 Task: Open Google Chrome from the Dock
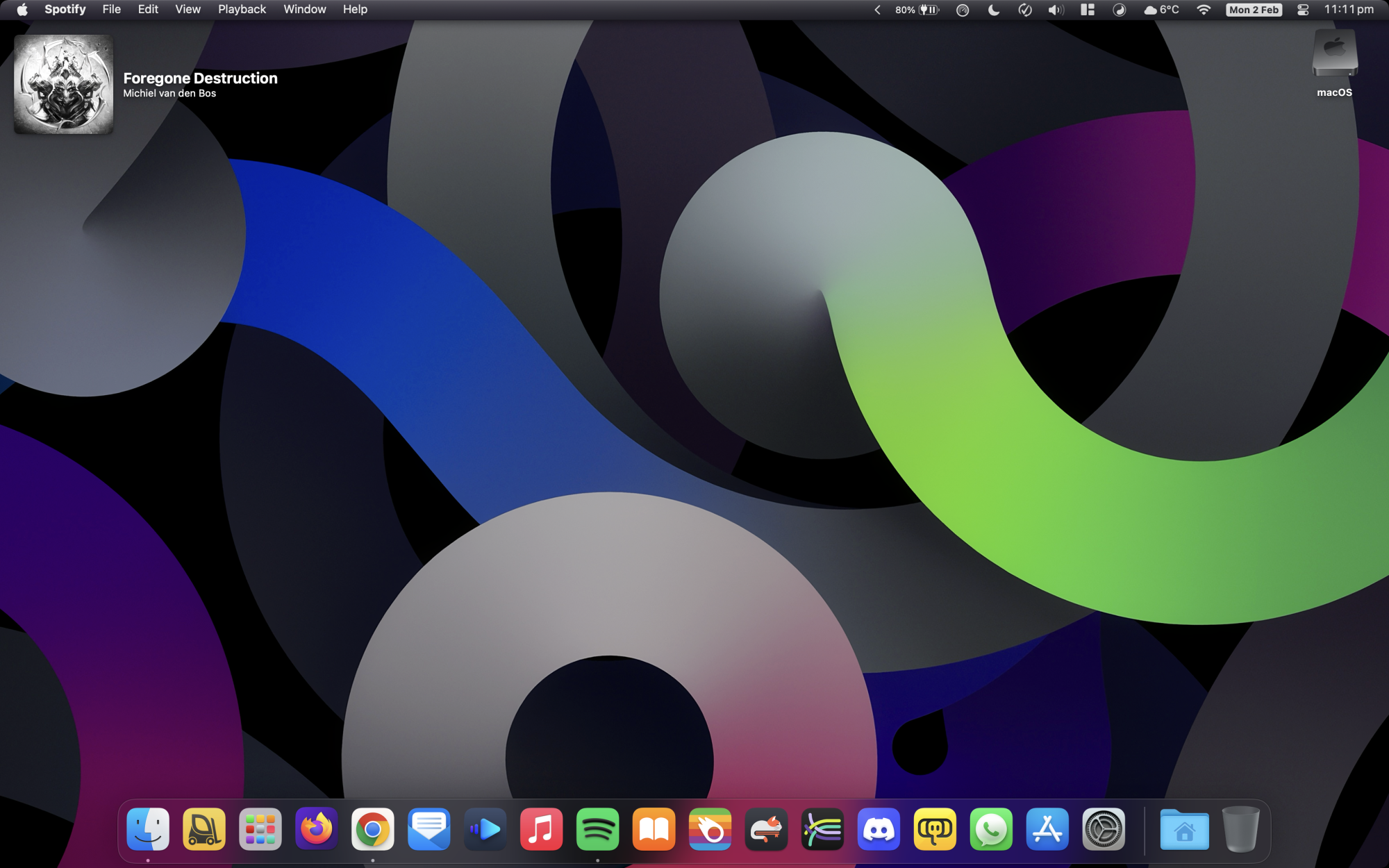[x=373, y=828]
